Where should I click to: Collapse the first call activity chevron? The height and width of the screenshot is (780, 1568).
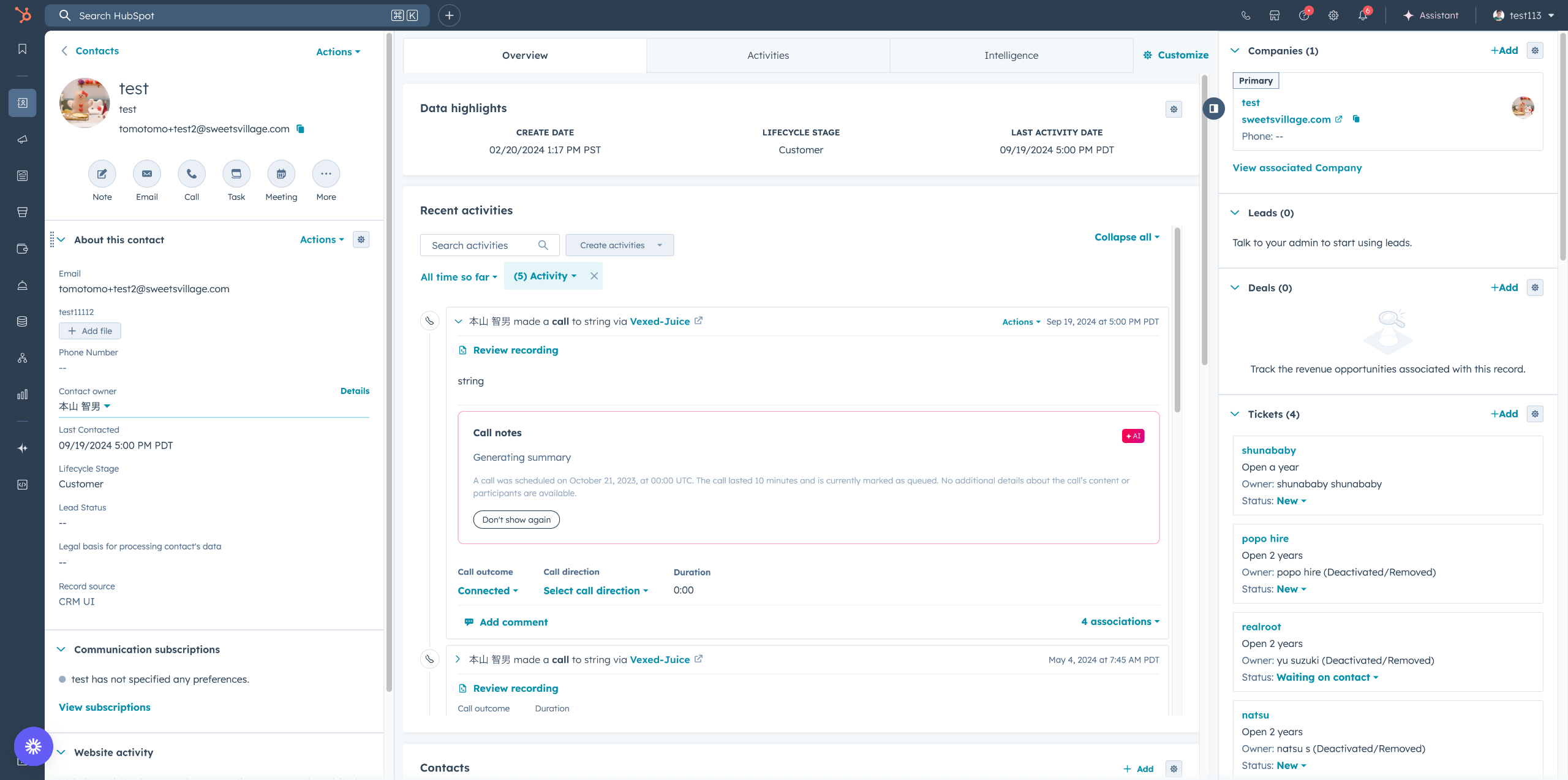458,321
